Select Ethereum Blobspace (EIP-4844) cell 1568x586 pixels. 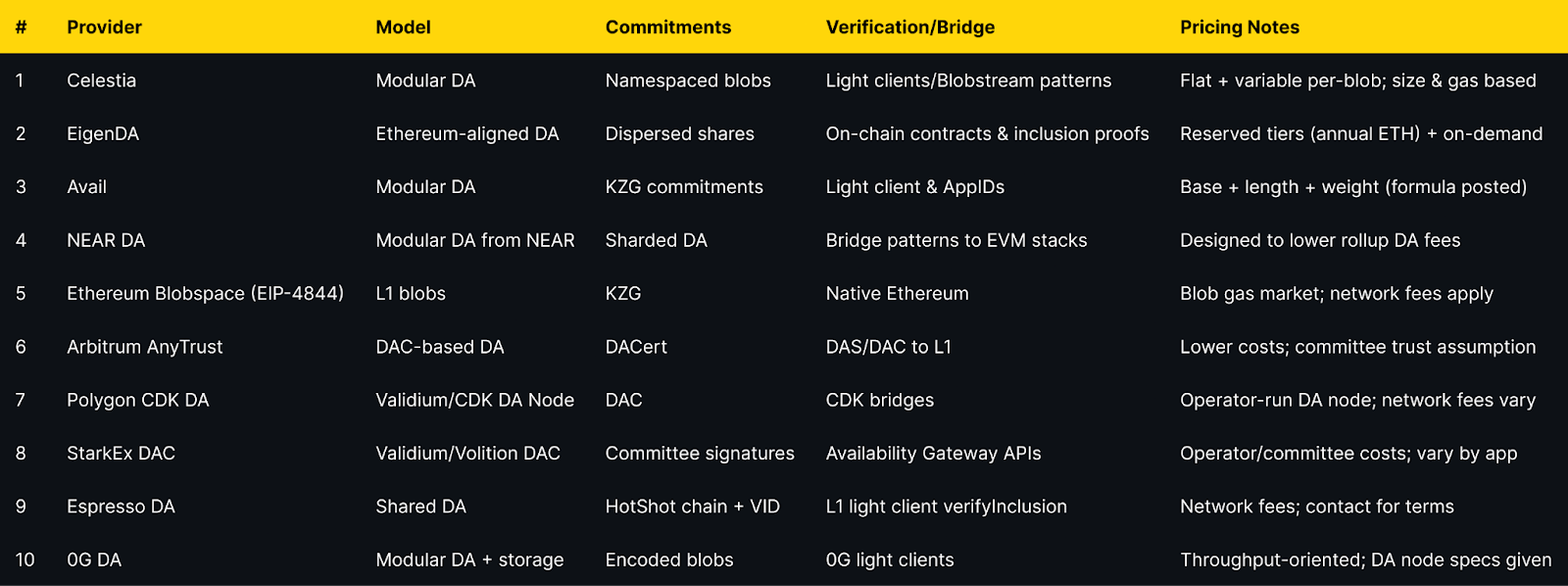pyautogui.click(x=205, y=293)
